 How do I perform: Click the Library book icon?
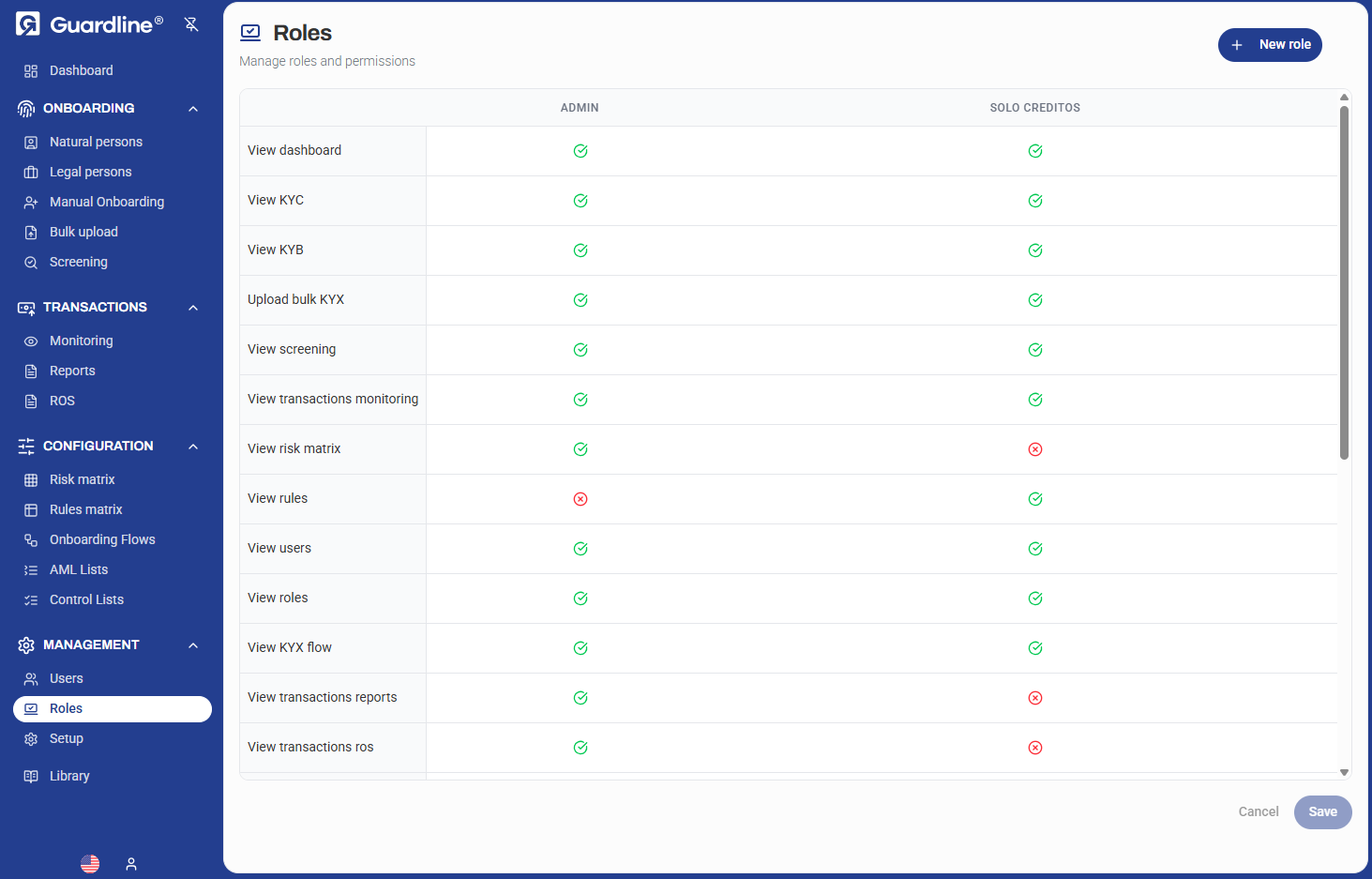point(31,777)
